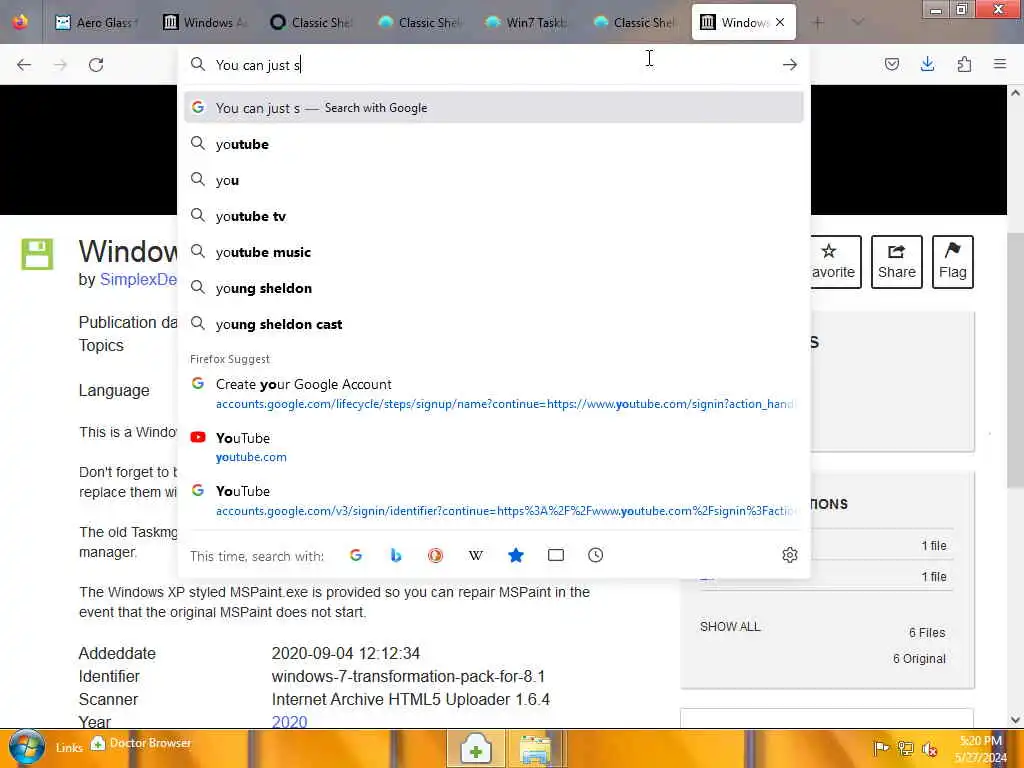This screenshot has height=768, width=1024.
Task: Switch to Classic Shell tab with black circle icon
Action: click(312, 23)
